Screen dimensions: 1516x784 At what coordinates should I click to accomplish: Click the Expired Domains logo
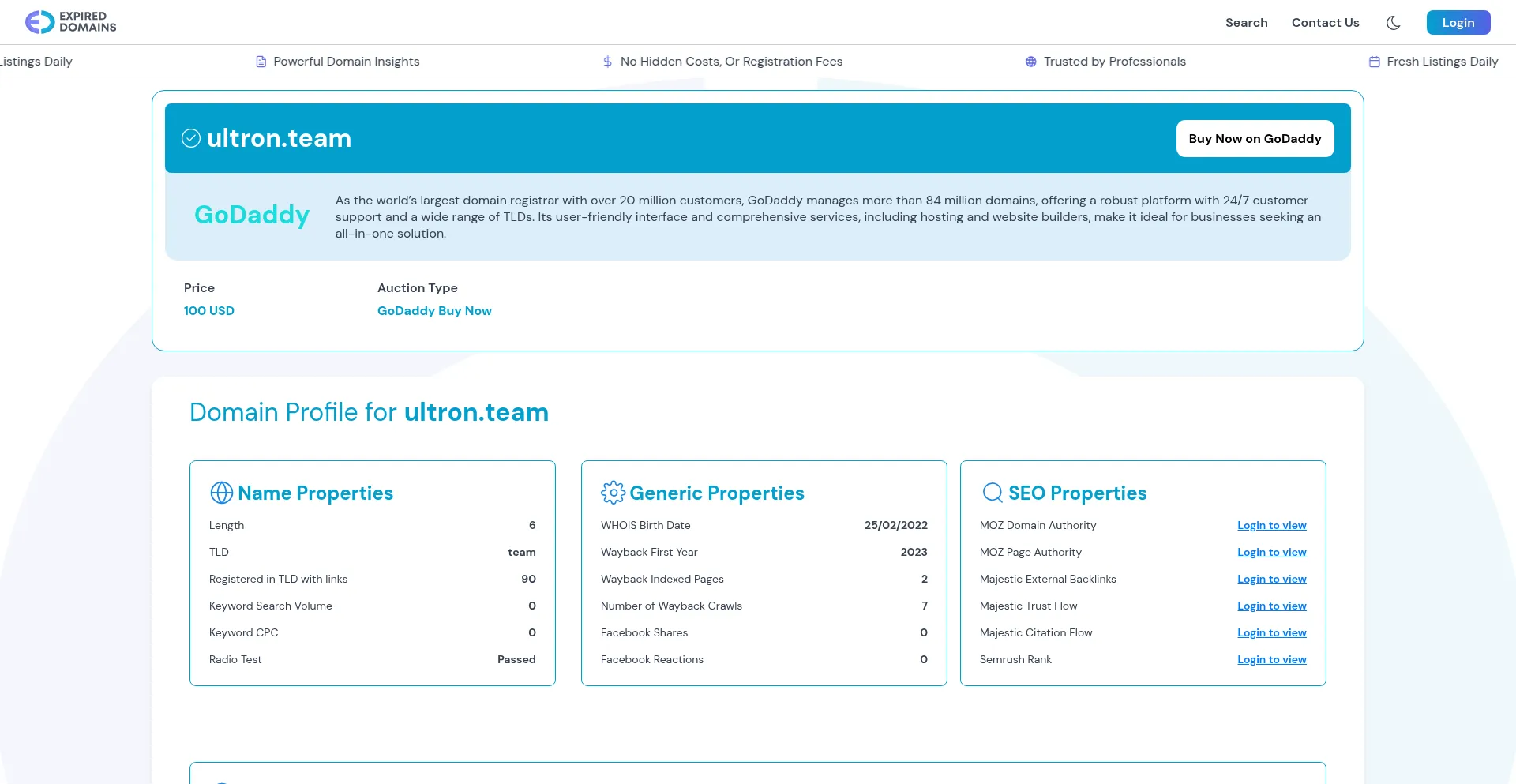point(71,22)
